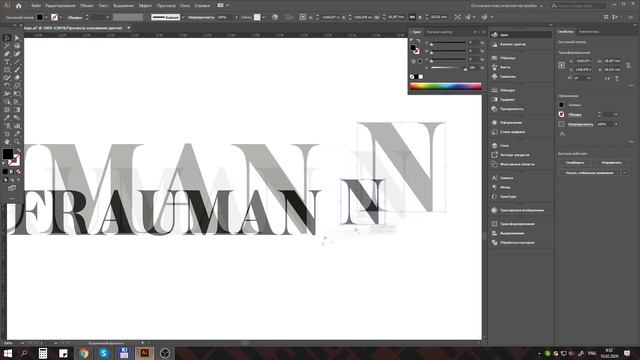Click Обводка label in control bar
Image resolution: width=640 pixels, height=360 pixels.
pyautogui.click(x=75, y=18)
